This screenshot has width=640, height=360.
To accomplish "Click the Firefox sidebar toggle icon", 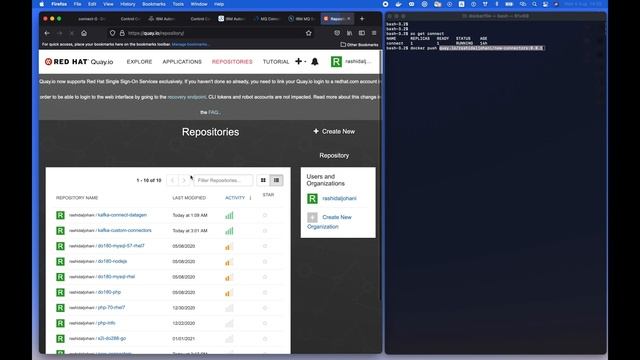I will coord(362,33).
